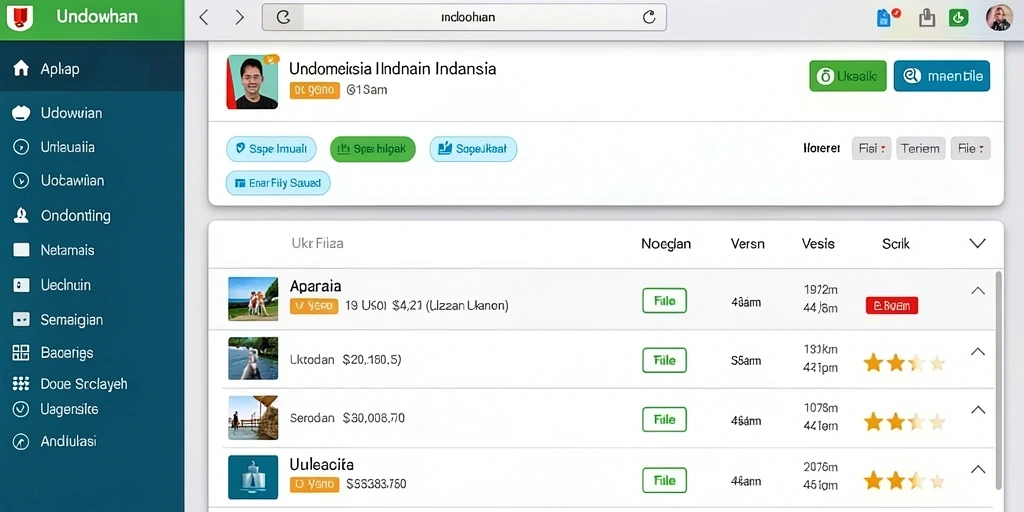Click the reload icon left of address
1024x512 pixels.
(x=283, y=18)
